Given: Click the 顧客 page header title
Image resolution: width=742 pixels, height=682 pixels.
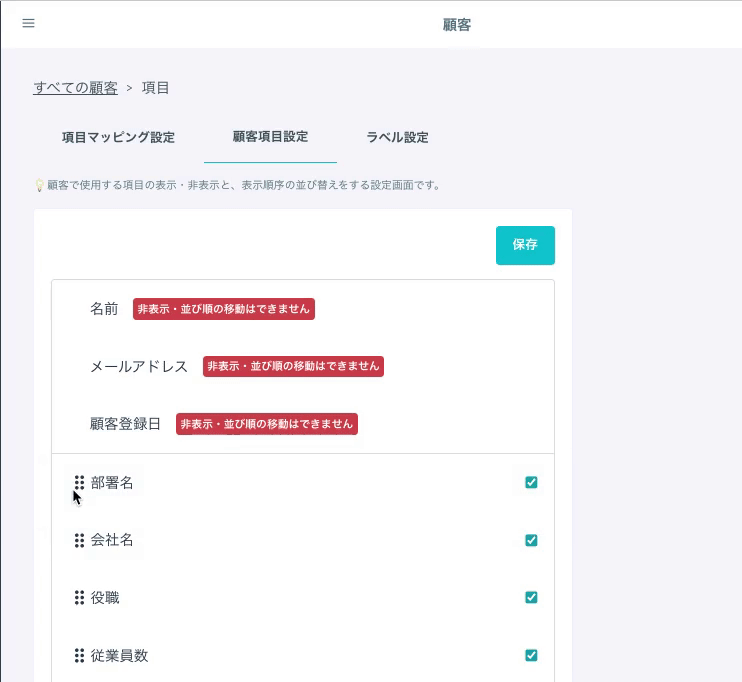Looking at the screenshot, I should pyautogui.click(x=457, y=25).
